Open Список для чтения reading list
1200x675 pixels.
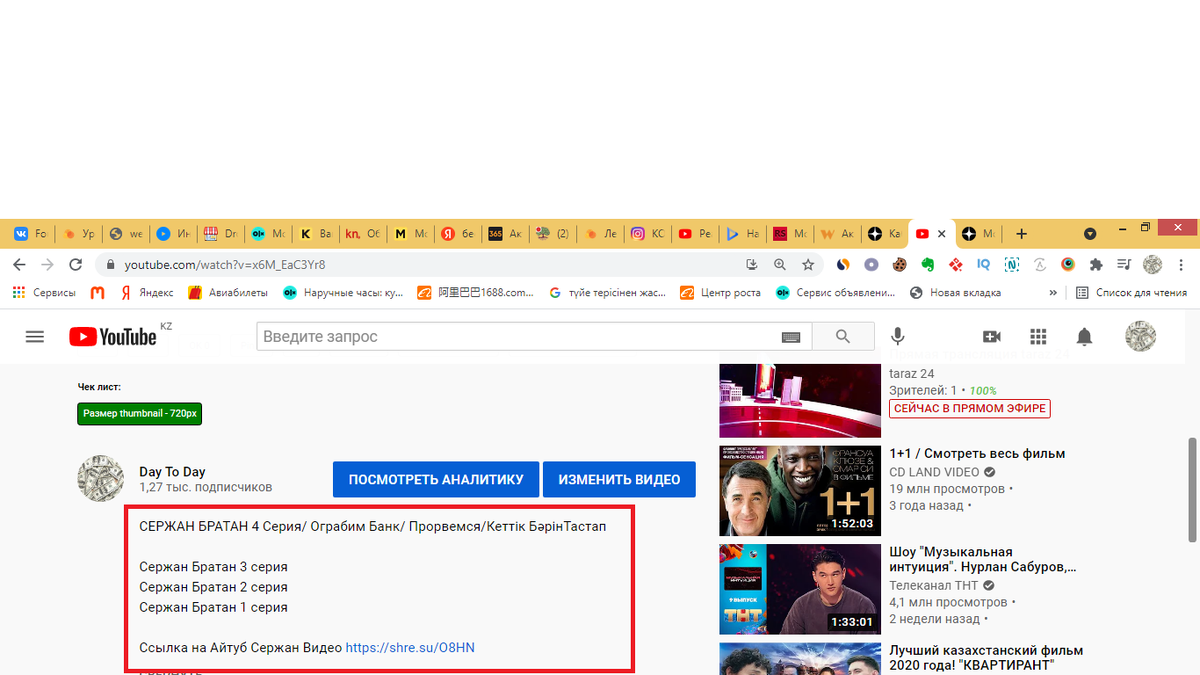pos(1131,293)
